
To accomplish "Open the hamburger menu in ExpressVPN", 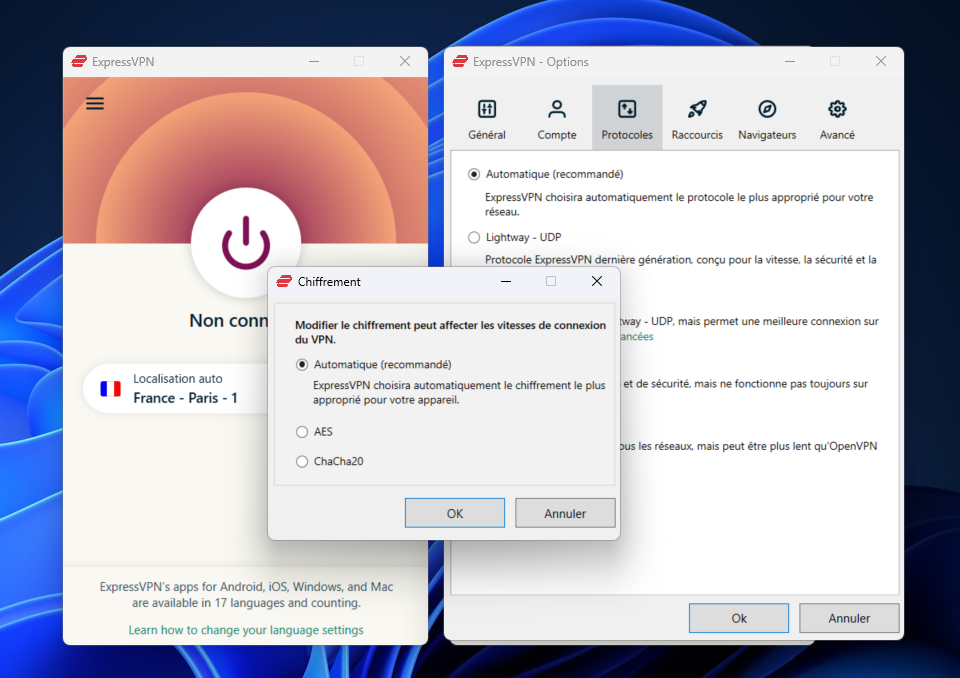I will click(95, 104).
